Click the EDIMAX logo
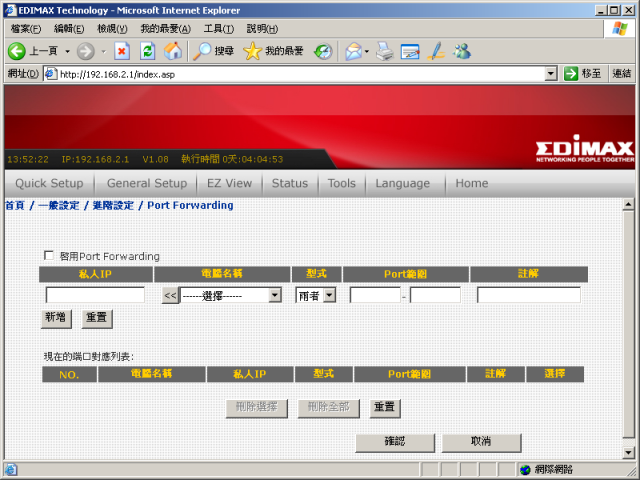The height and width of the screenshot is (480, 640). [x=585, y=149]
